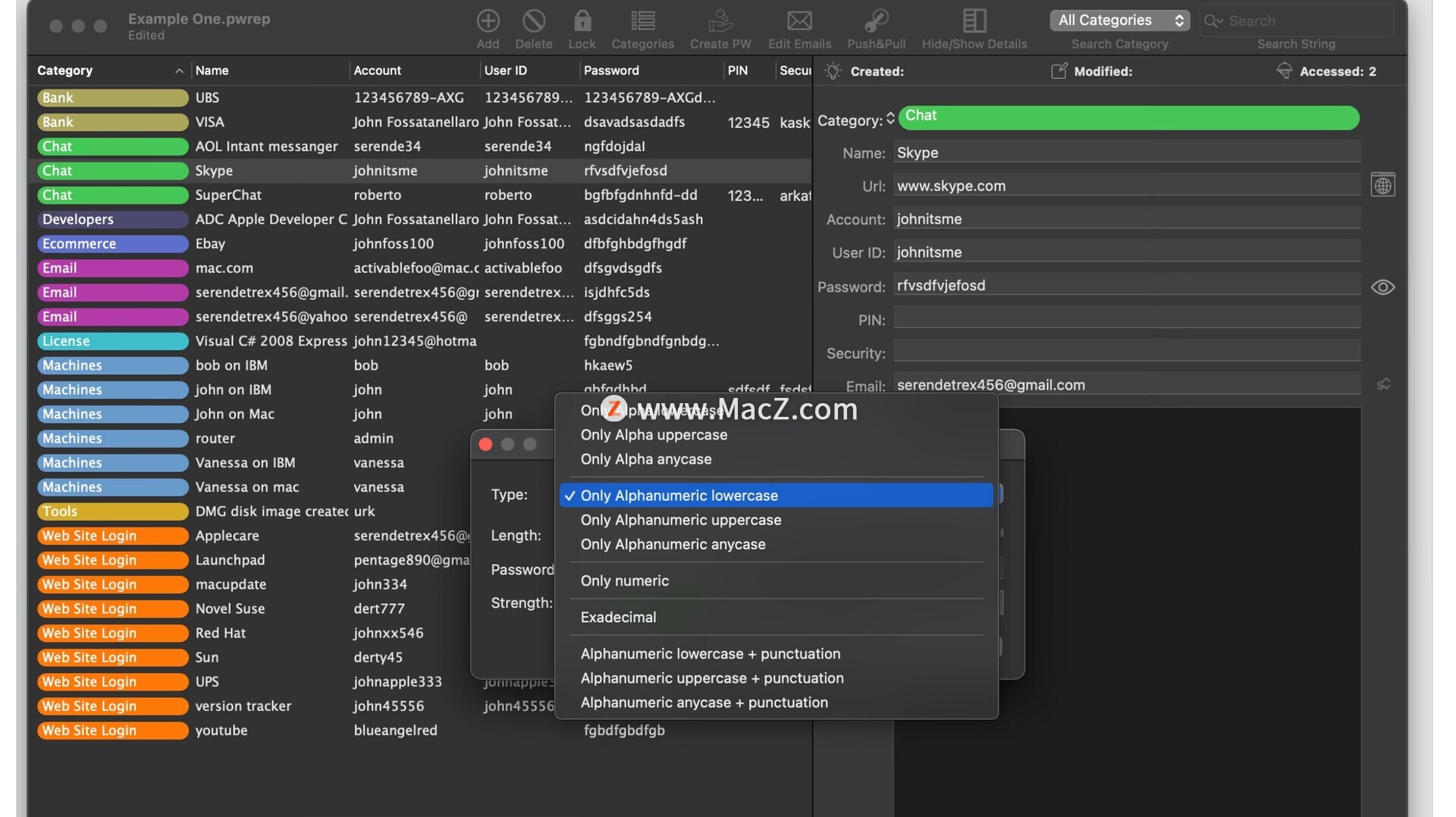Click the Add record toolbar icon
Image resolution: width=1456 pixels, height=817 pixels.
(488, 20)
